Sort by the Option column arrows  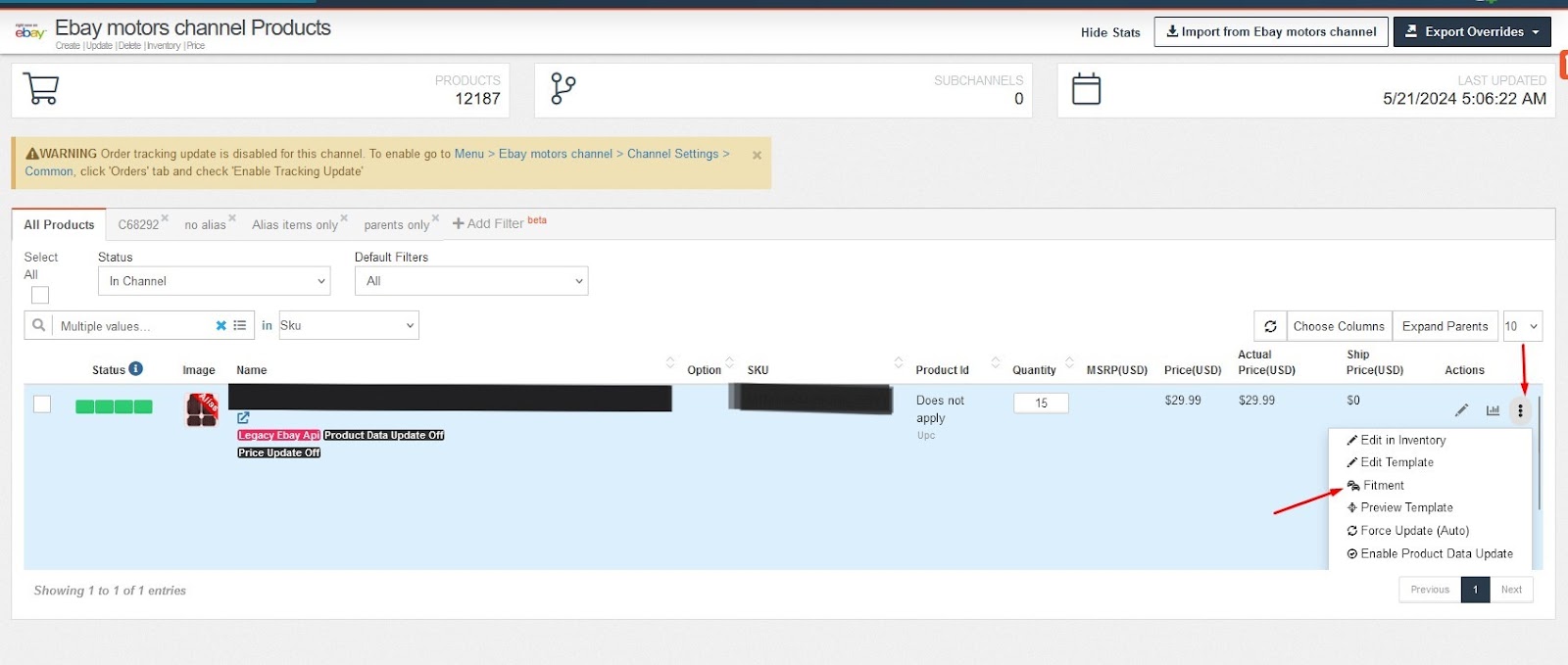point(729,362)
